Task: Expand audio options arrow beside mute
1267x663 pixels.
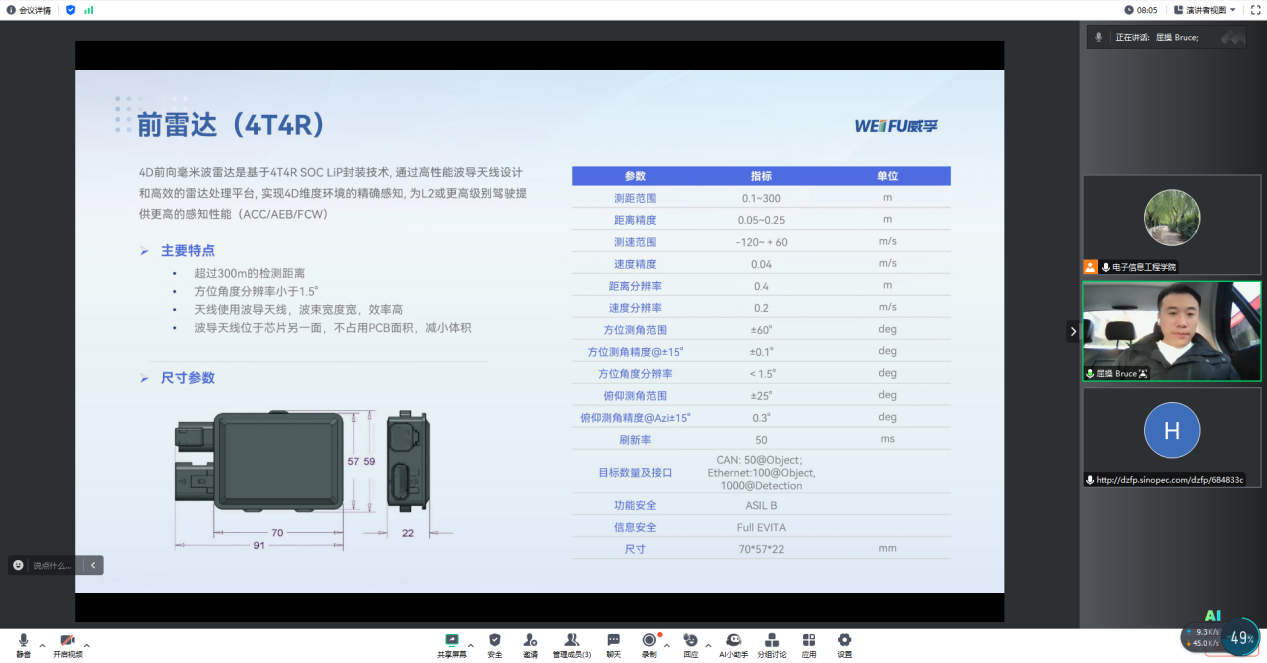Action: click(41, 645)
